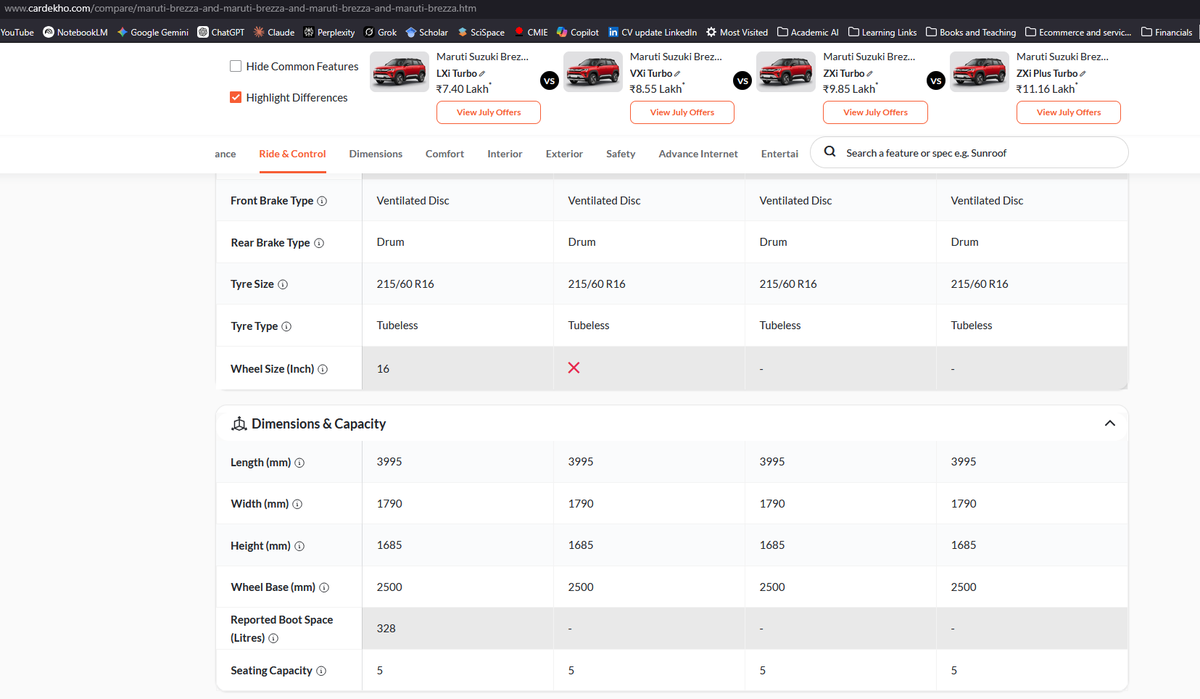1200x699 pixels.
Task: Open the Grok bookmark
Action: [x=380, y=32]
